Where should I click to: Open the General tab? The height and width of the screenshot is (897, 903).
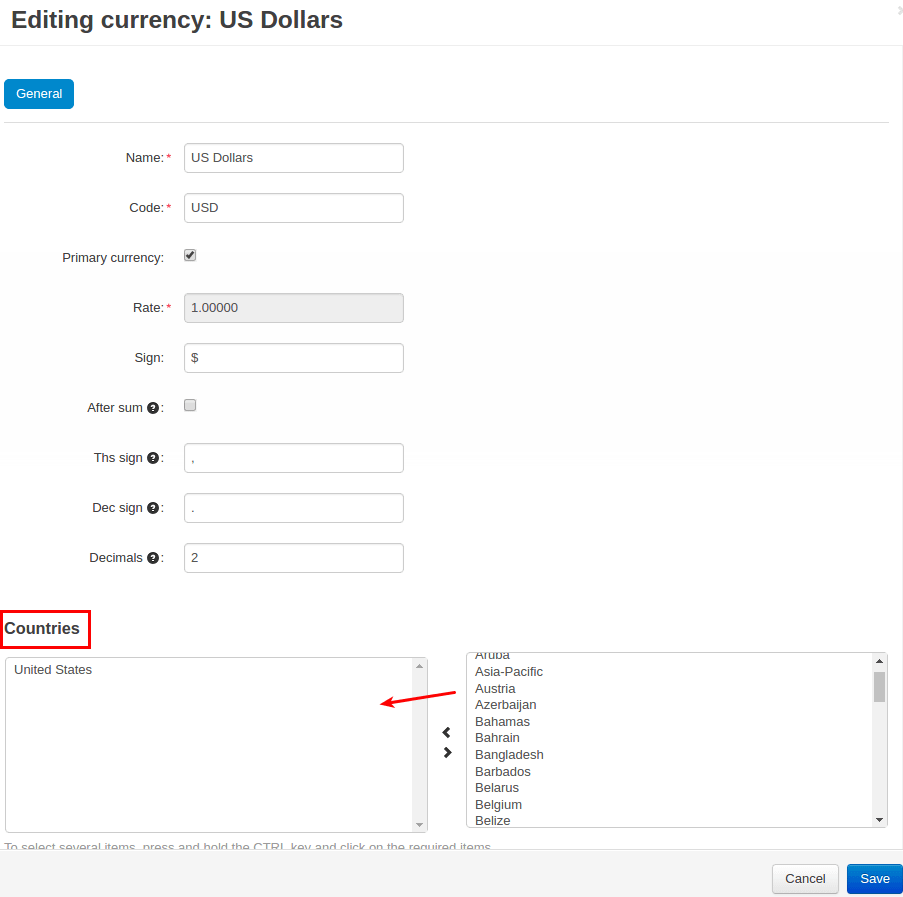click(x=39, y=94)
